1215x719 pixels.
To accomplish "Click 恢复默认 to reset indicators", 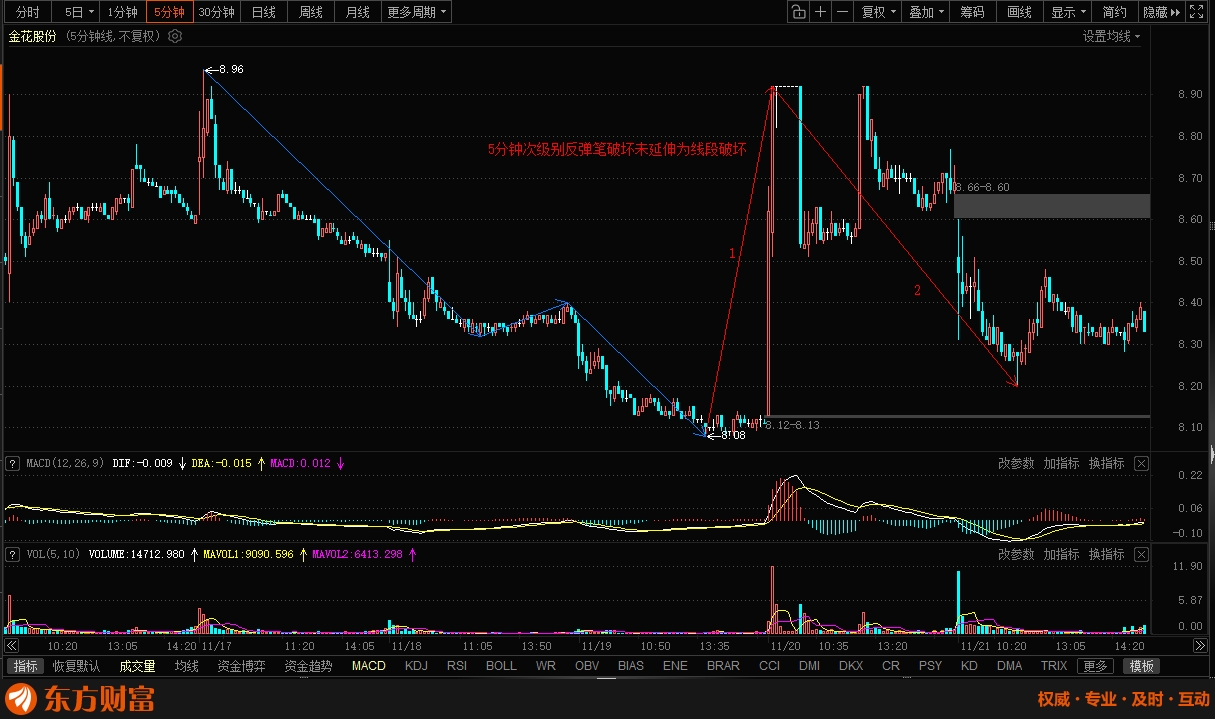I will (x=77, y=666).
